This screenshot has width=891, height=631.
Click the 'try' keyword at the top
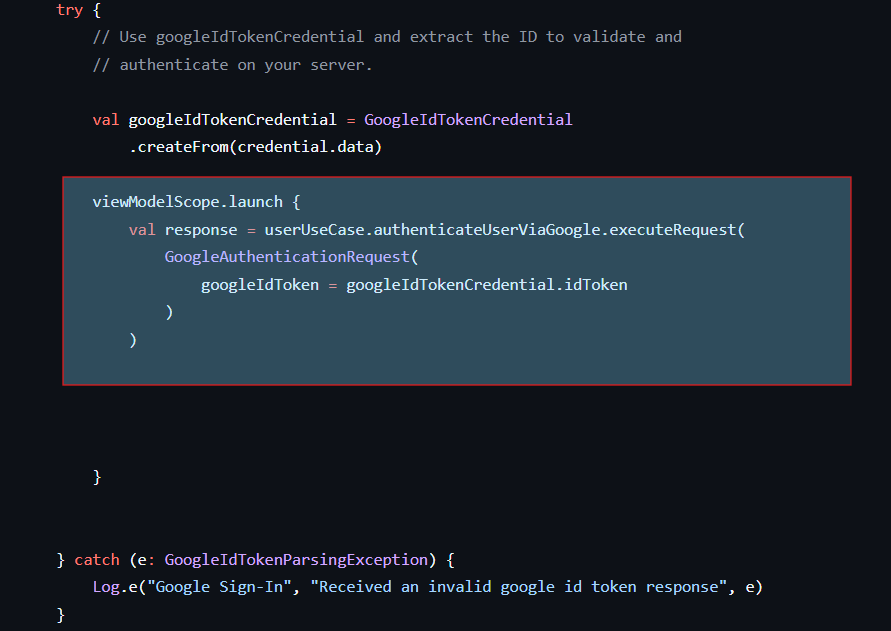(69, 9)
